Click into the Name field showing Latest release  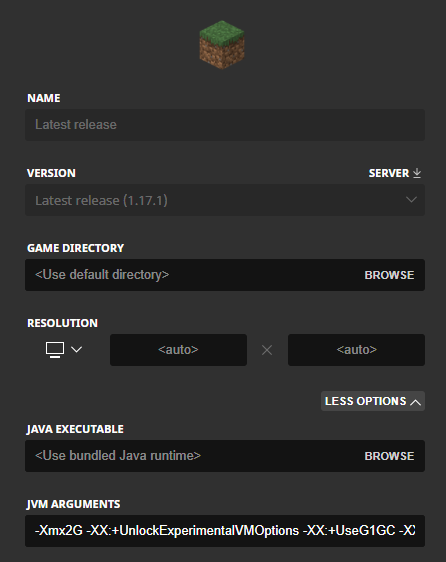click(225, 125)
